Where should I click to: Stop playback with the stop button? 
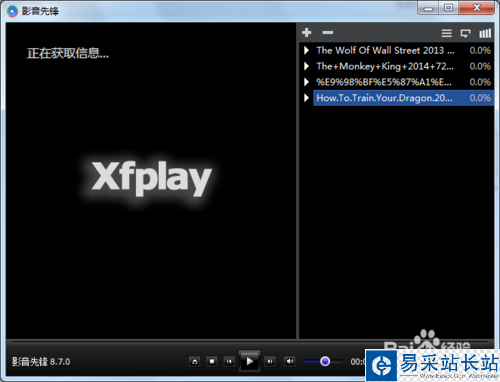(x=212, y=361)
